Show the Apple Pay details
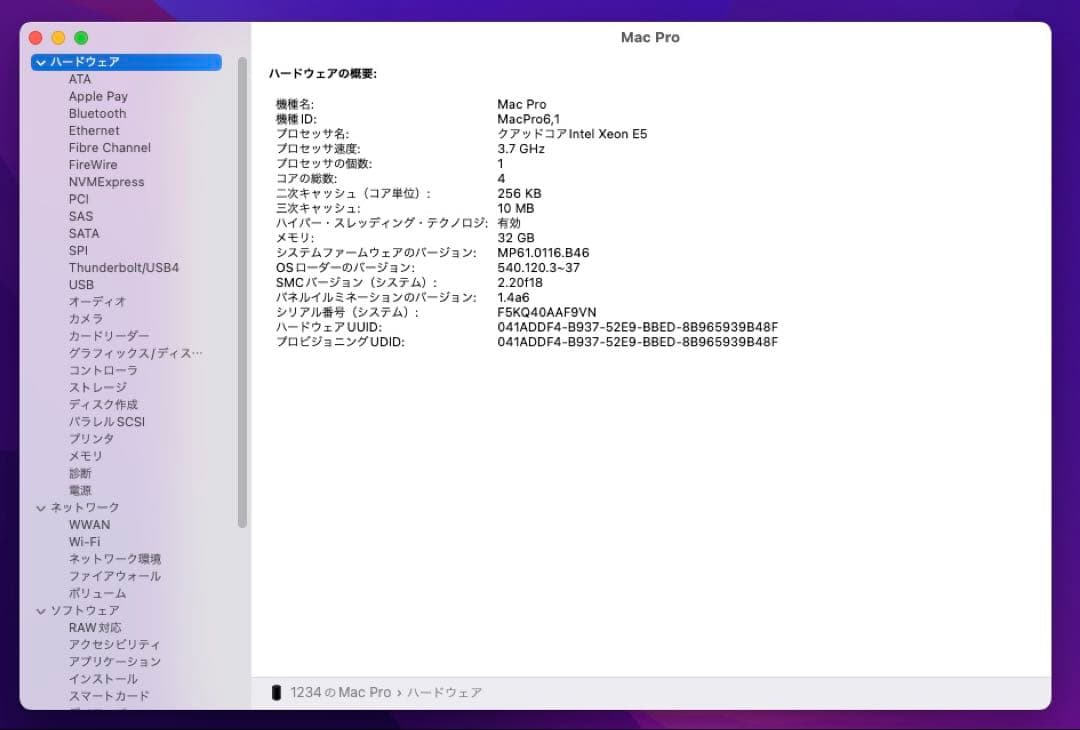Viewport: 1080px width, 730px height. pyautogui.click(x=98, y=97)
